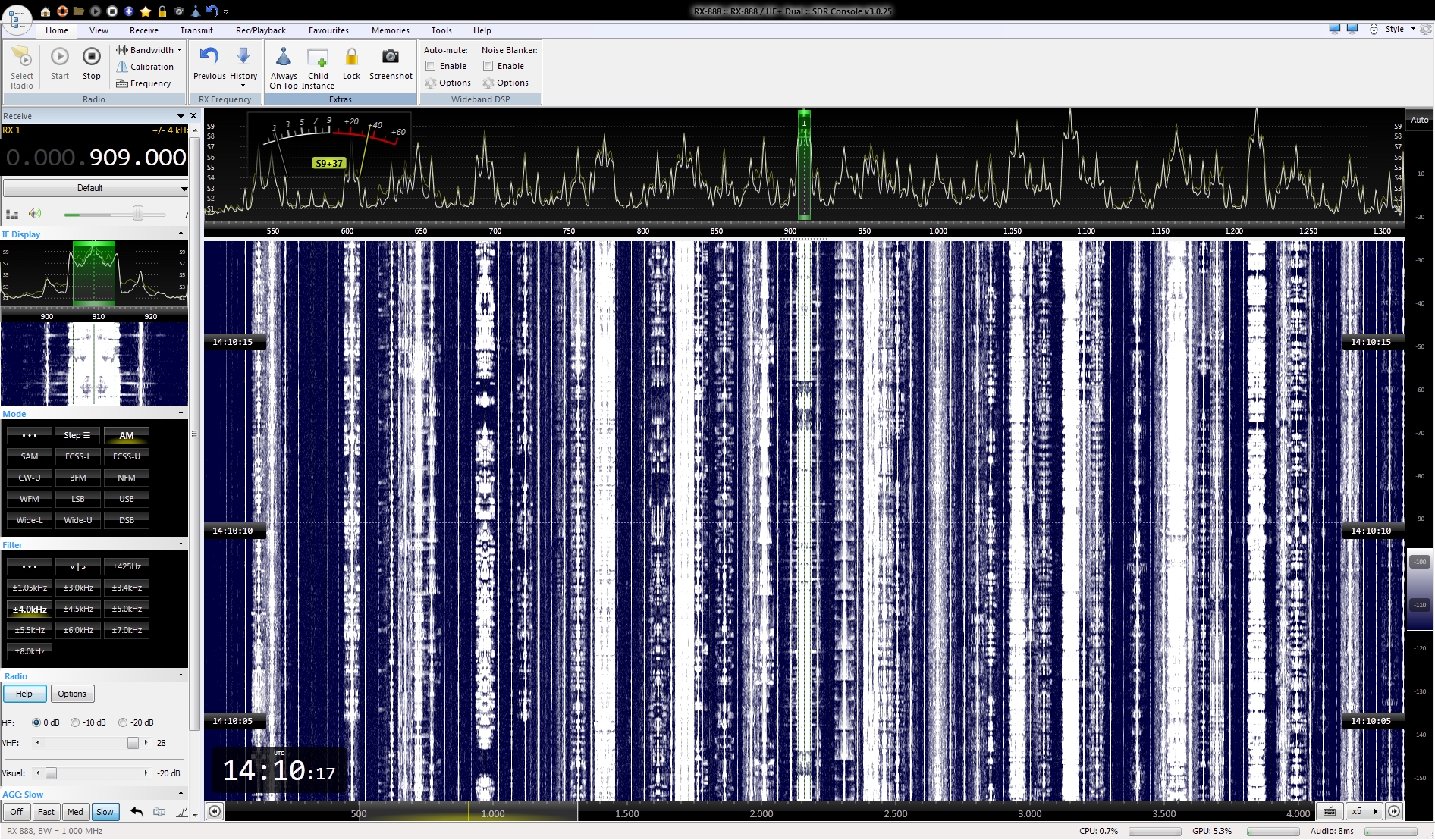The image size is (1435, 840).
Task: Open the Rec/Playback ribbon tab
Action: tap(260, 30)
